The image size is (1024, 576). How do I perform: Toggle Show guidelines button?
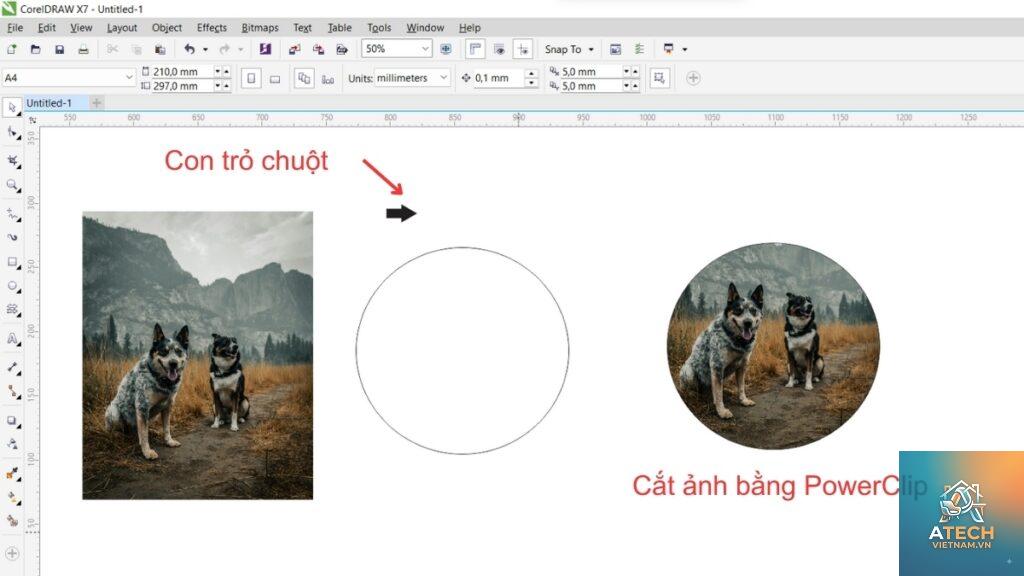pos(522,49)
